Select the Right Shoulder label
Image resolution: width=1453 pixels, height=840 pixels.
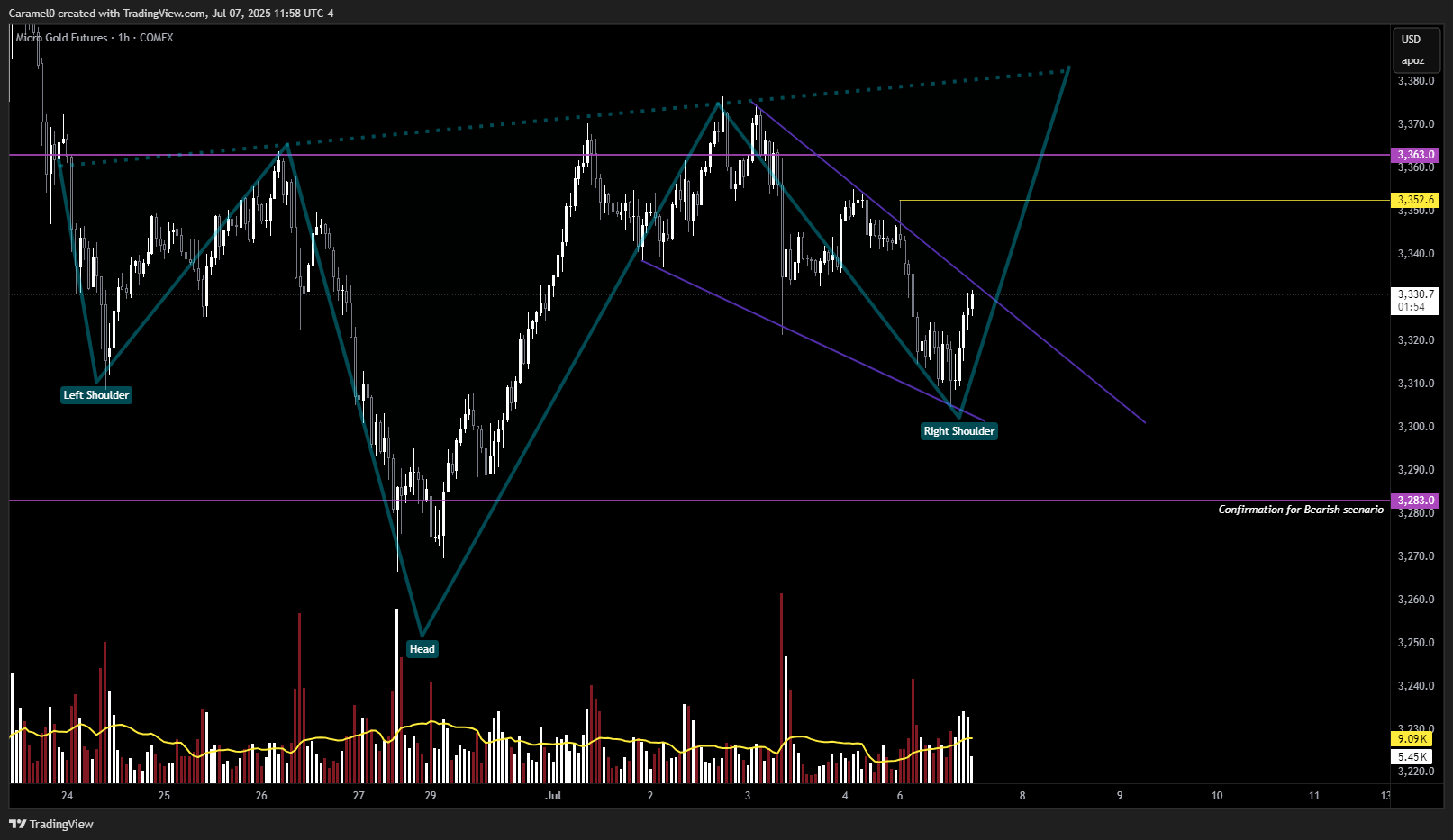coord(959,431)
